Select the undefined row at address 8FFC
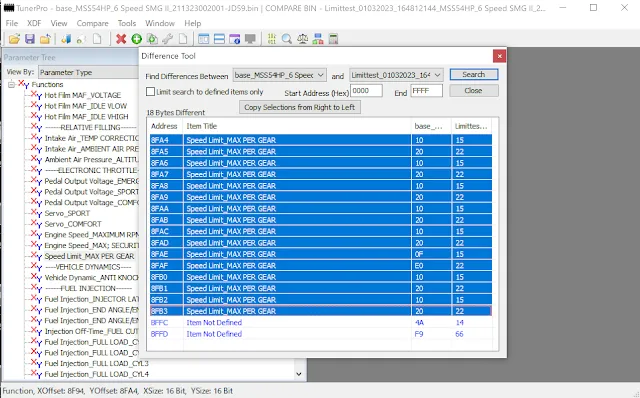Screen dimensions: 640x398 (x=320, y=322)
